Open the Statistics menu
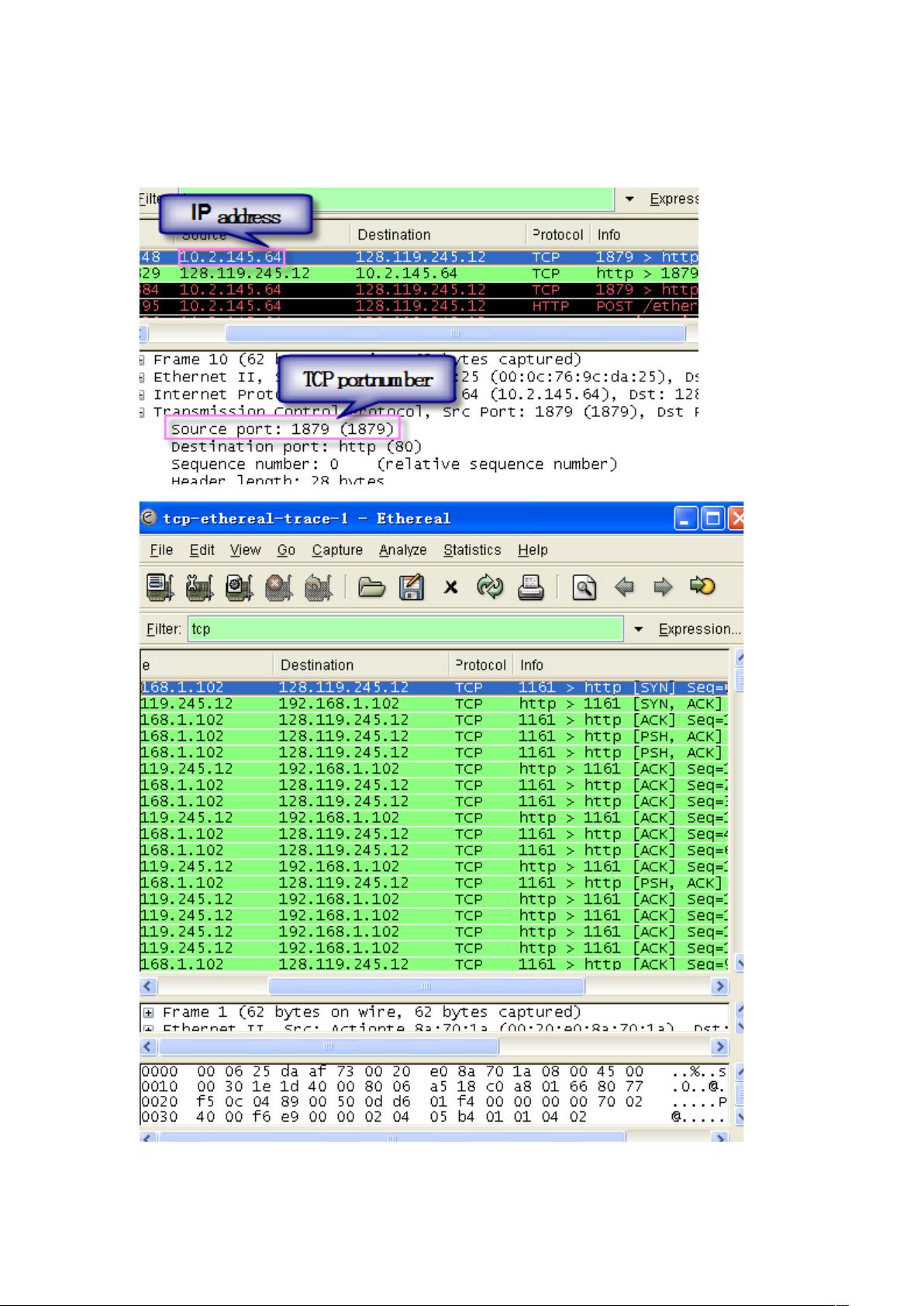 click(x=472, y=550)
